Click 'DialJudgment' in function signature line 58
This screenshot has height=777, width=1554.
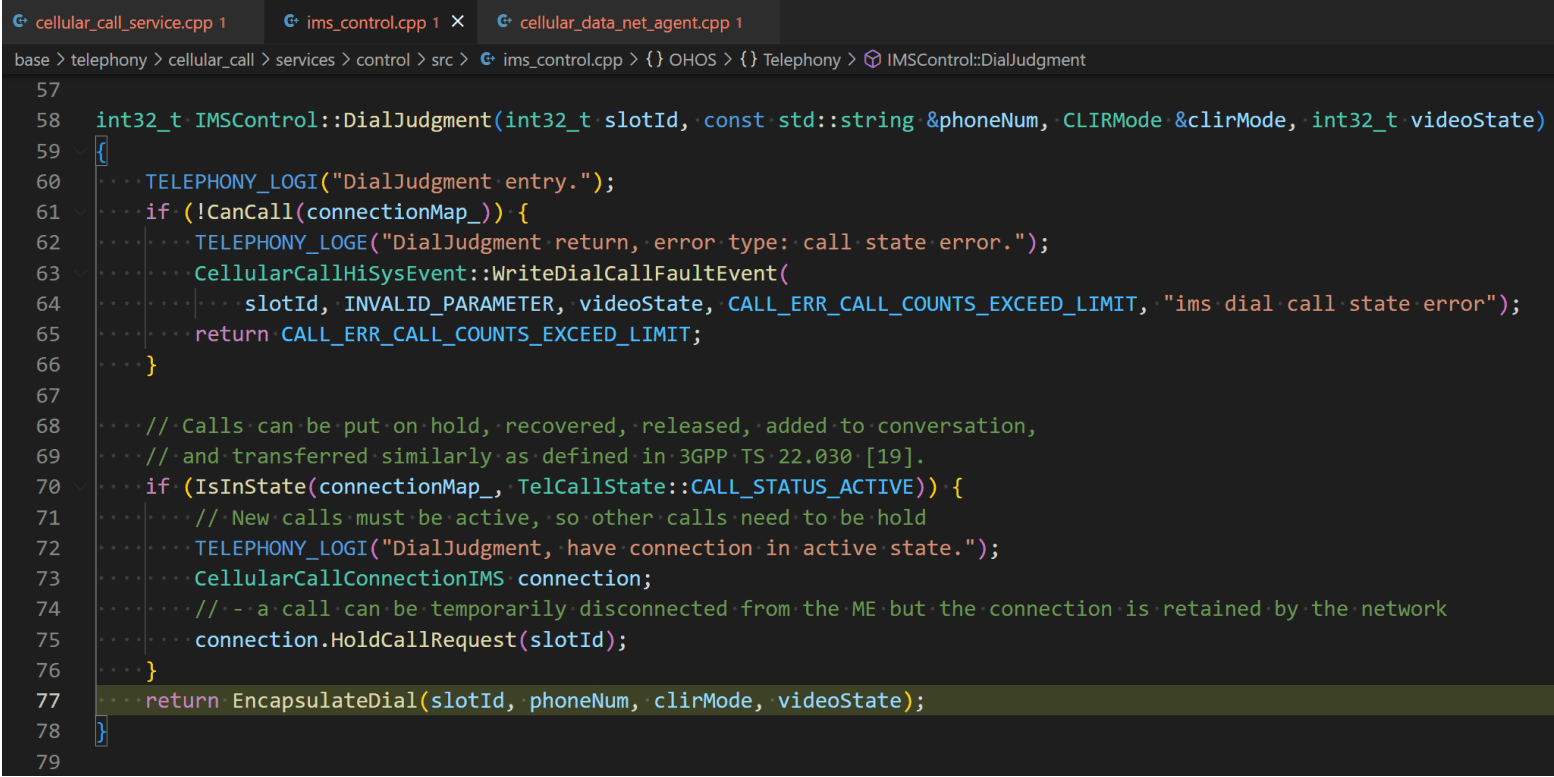418,120
